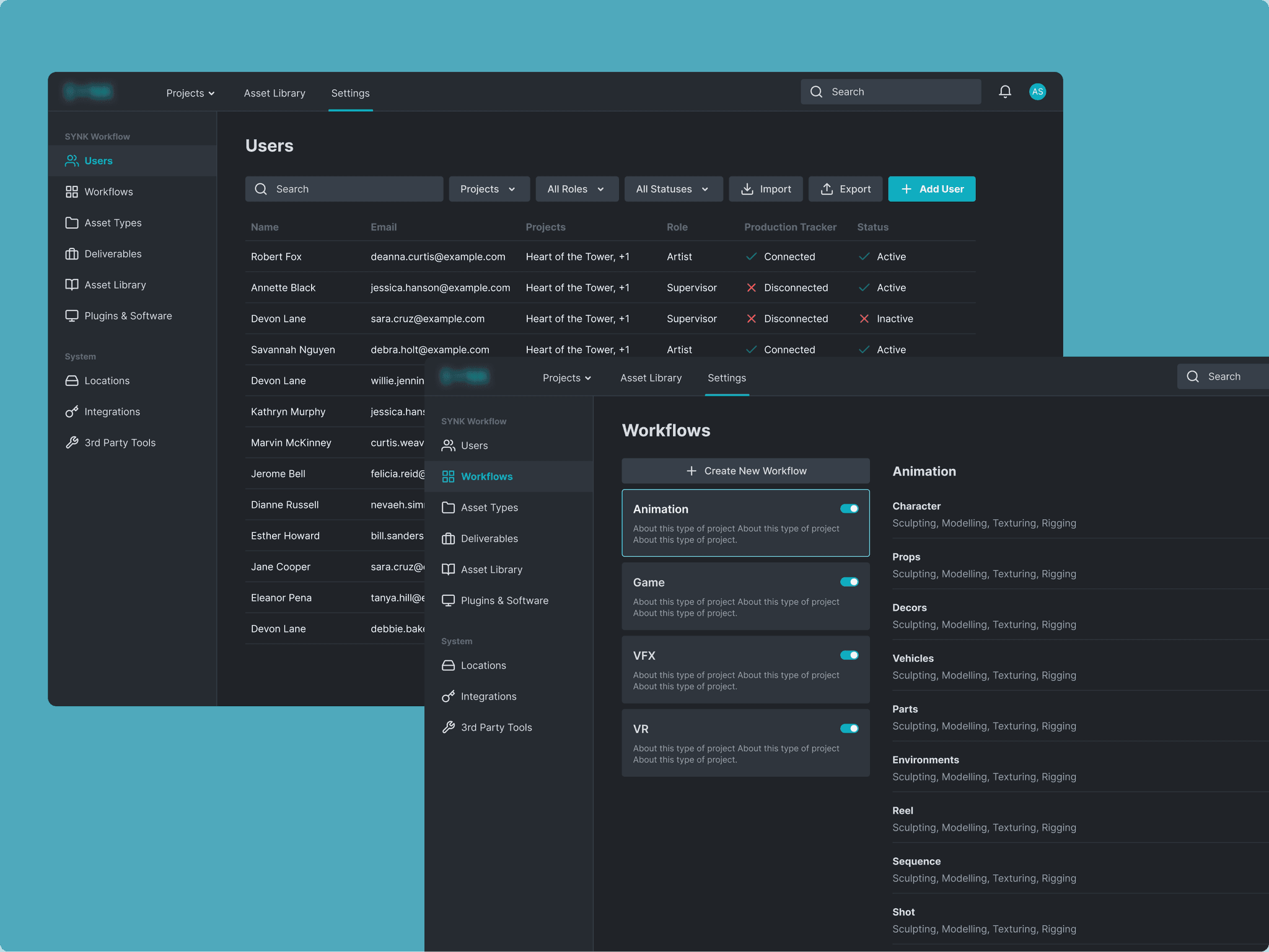Viewport: 1269px width, 952px height.
Task: Open 3rd Party Tools in the front sidebar
Action: [496, 727]
